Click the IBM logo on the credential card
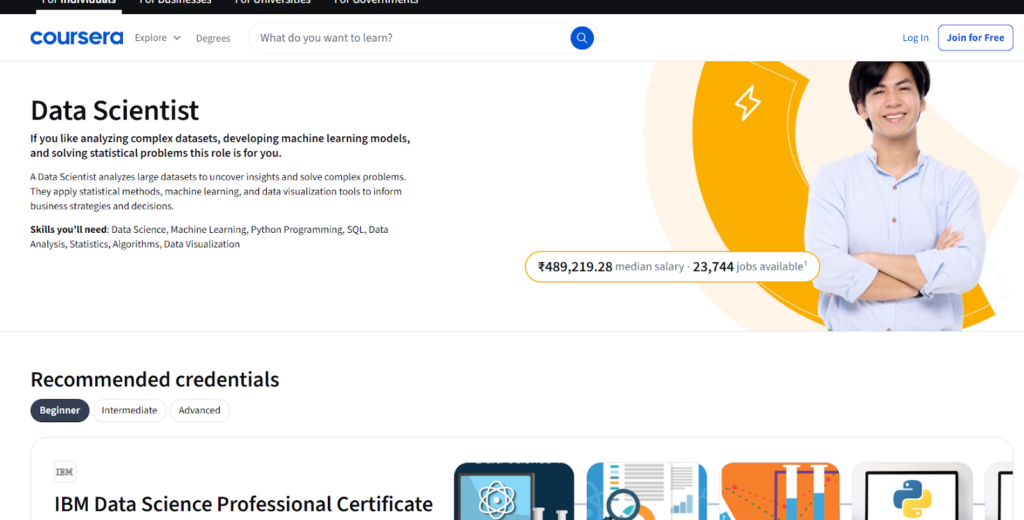 click(x=65, y=472)
